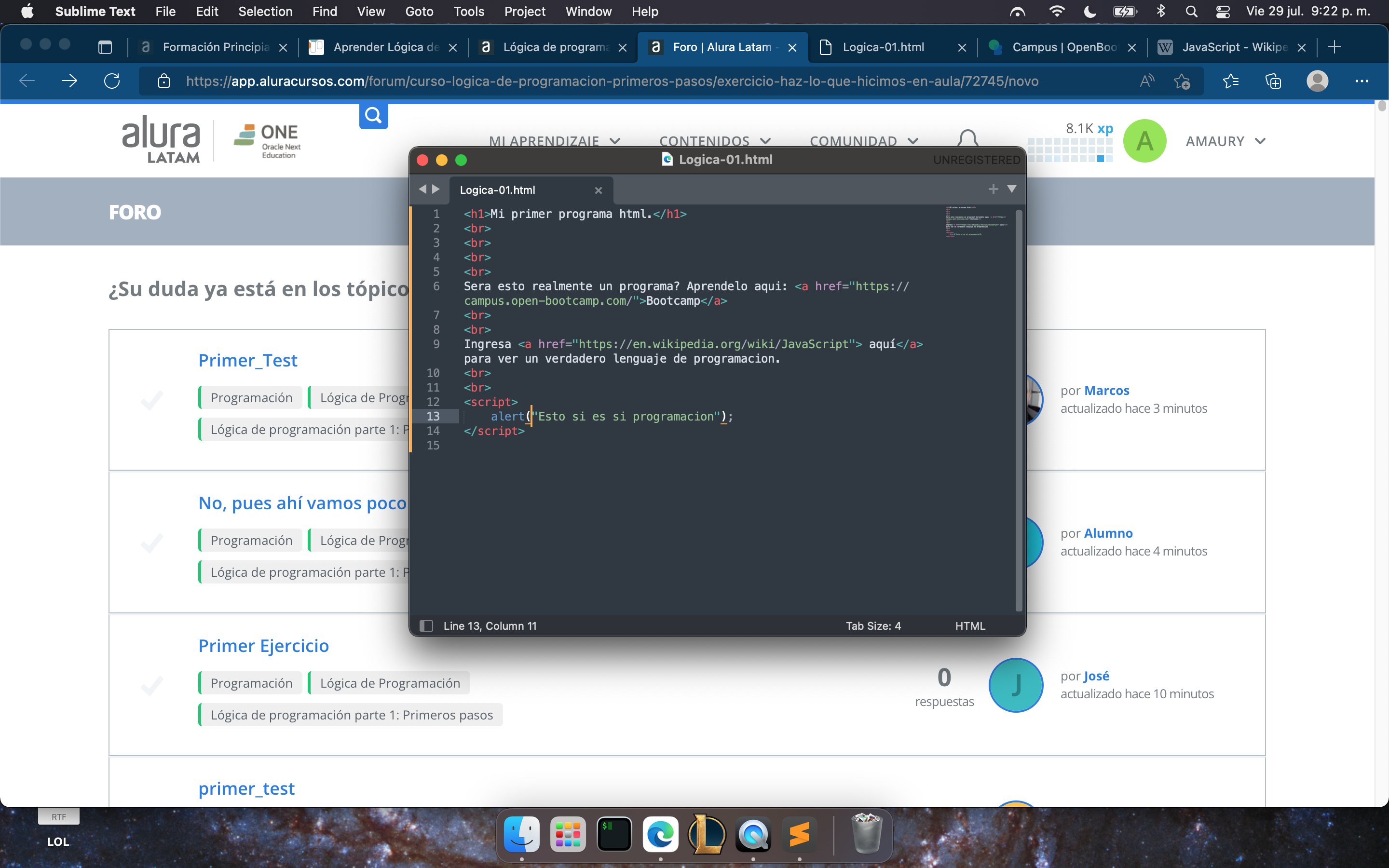Click the alura LATAM logo
The height and width of the screenshot is (868, 1389).
tap(161, 139)
